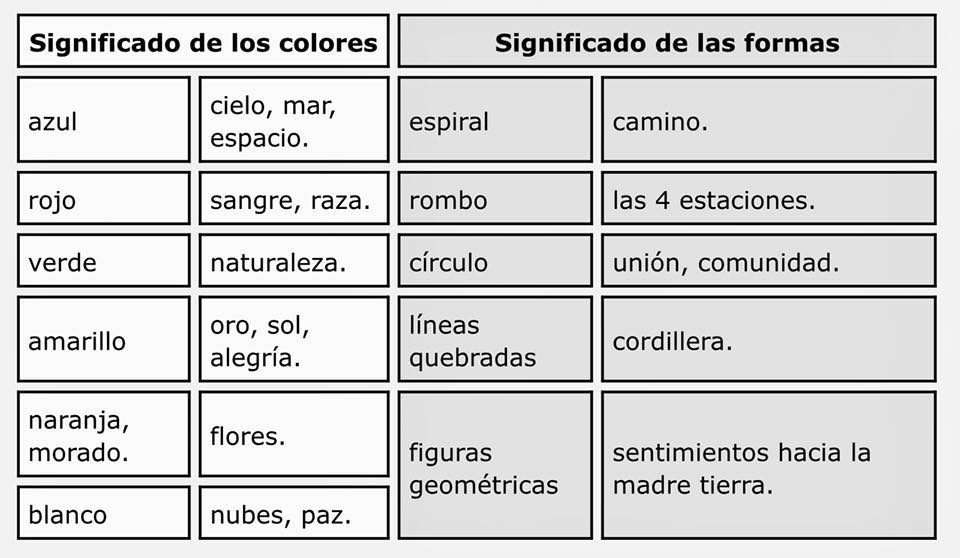Screen dimensions: 960x558
Task: Select the 'azul' cell
Action: 103,119
